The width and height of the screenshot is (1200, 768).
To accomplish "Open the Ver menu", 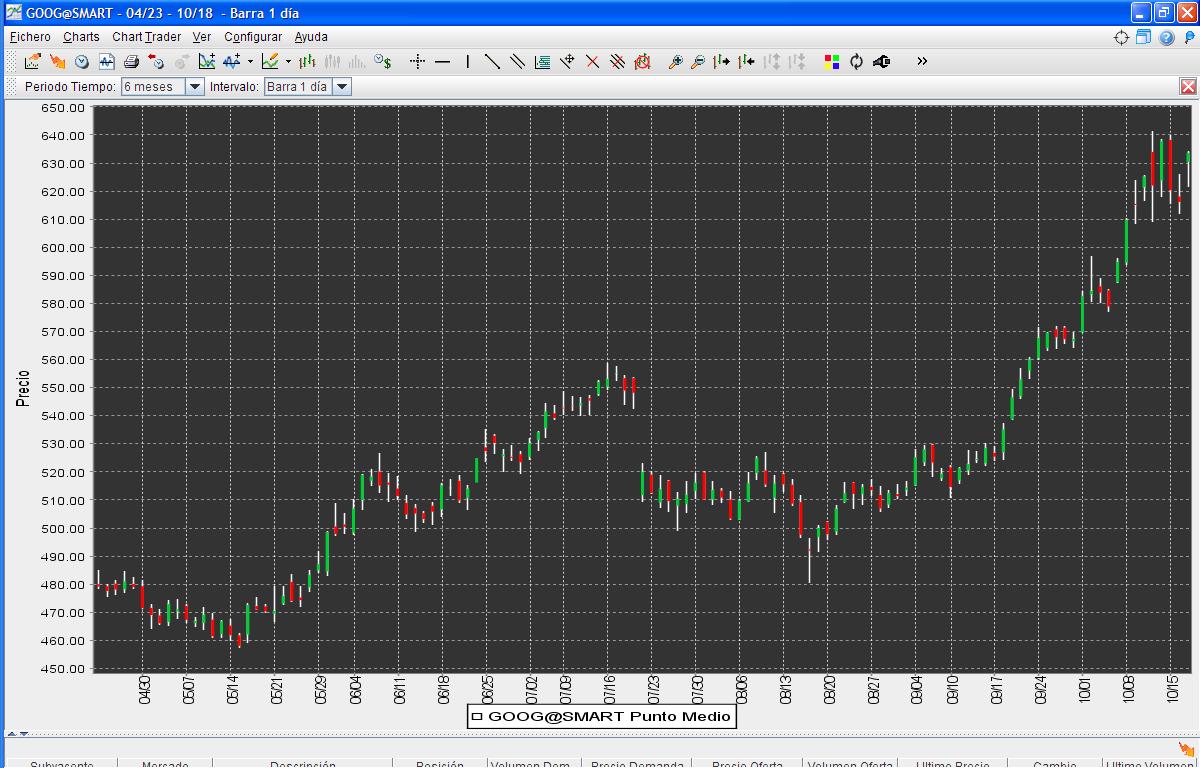I will (202, 37).
